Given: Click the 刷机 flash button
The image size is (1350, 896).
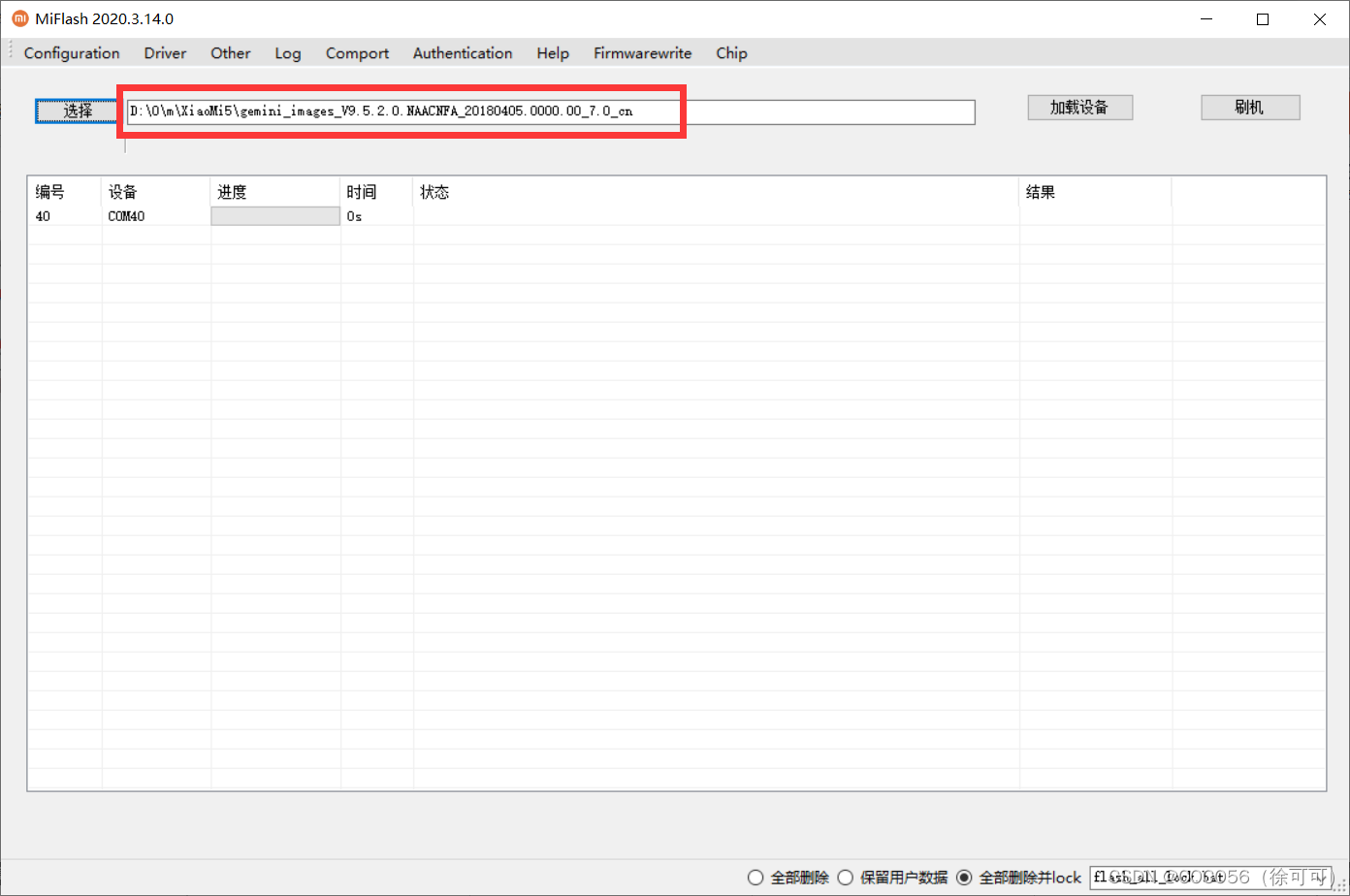Looking at the screenshot, I should pos(1250,107).
